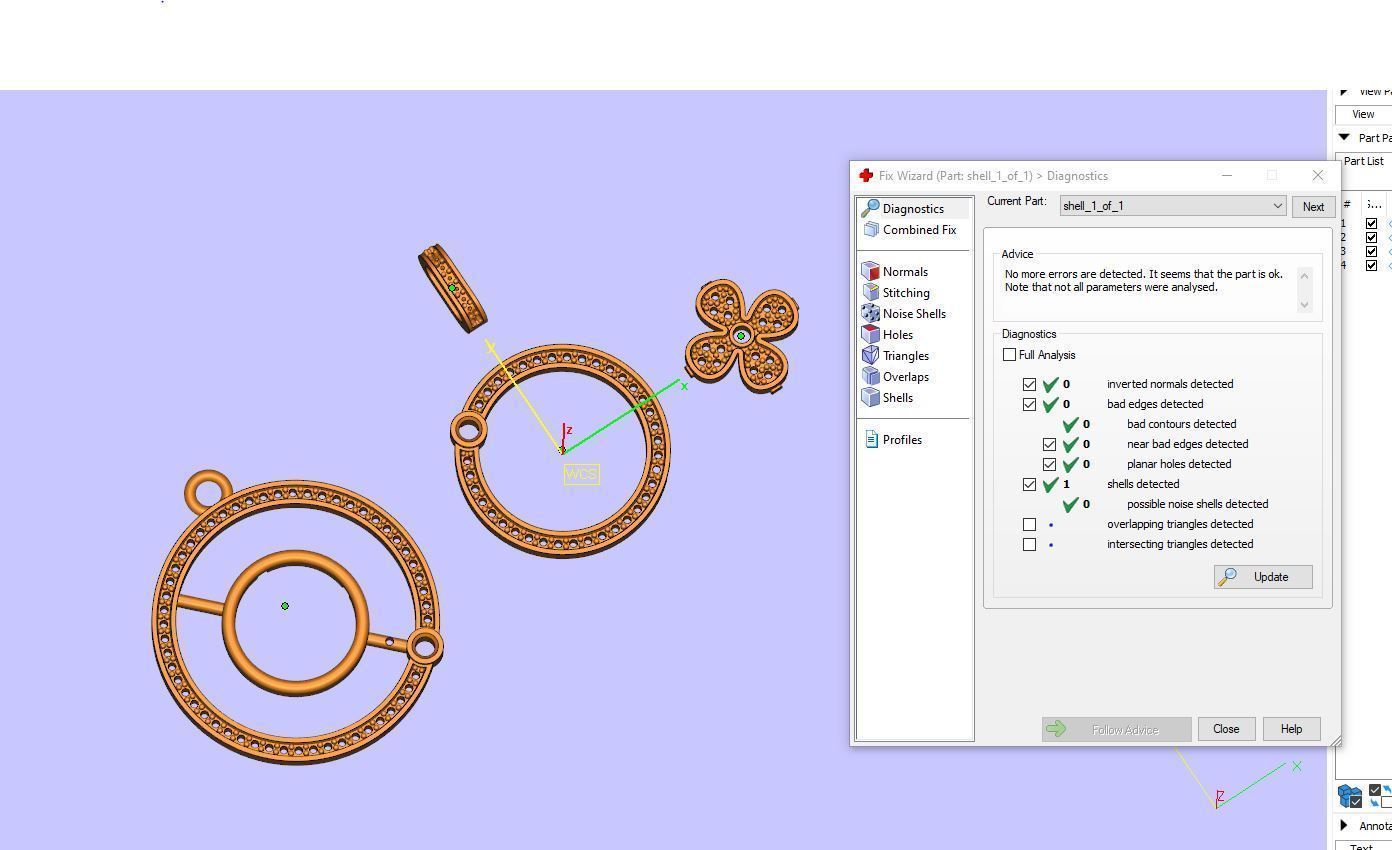Viewport: 1392px width, 850px height.
Task: Switch to the Combined Fix page
Action: coord(920,230)
